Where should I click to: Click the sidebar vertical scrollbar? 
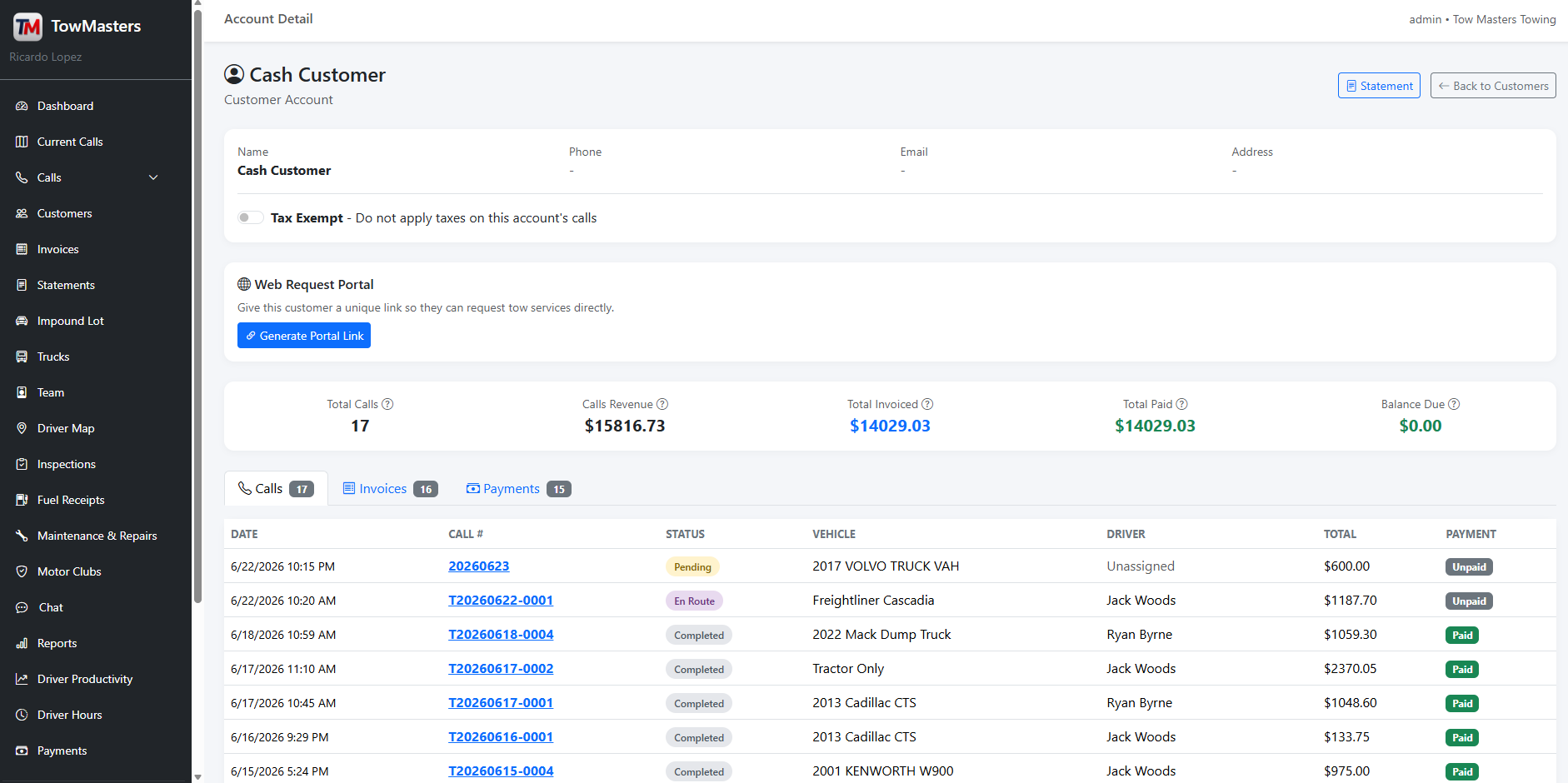(x=197, y=306)
